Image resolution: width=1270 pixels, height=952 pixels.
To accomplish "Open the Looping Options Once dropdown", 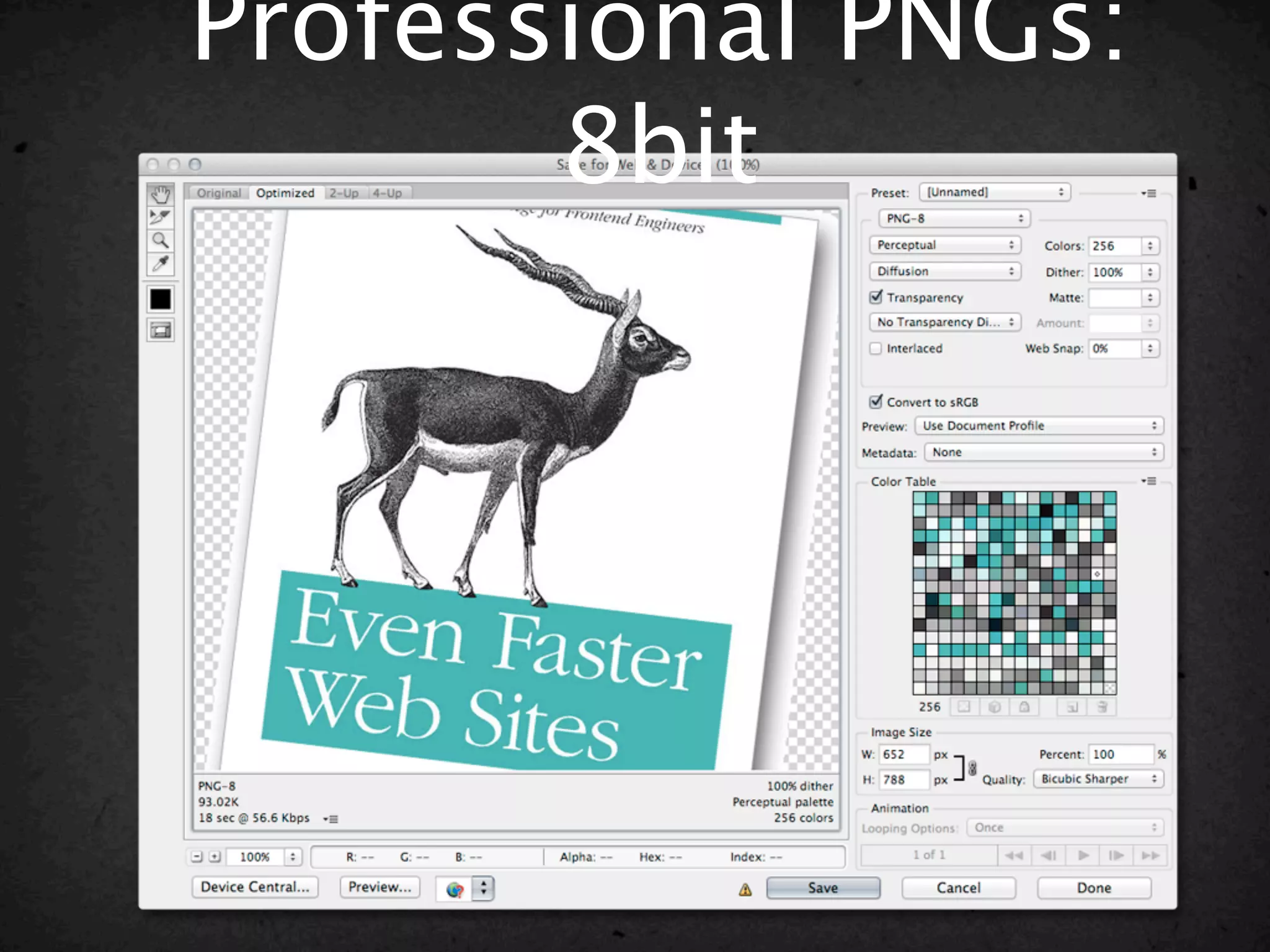I will (x=1065, y=828).
